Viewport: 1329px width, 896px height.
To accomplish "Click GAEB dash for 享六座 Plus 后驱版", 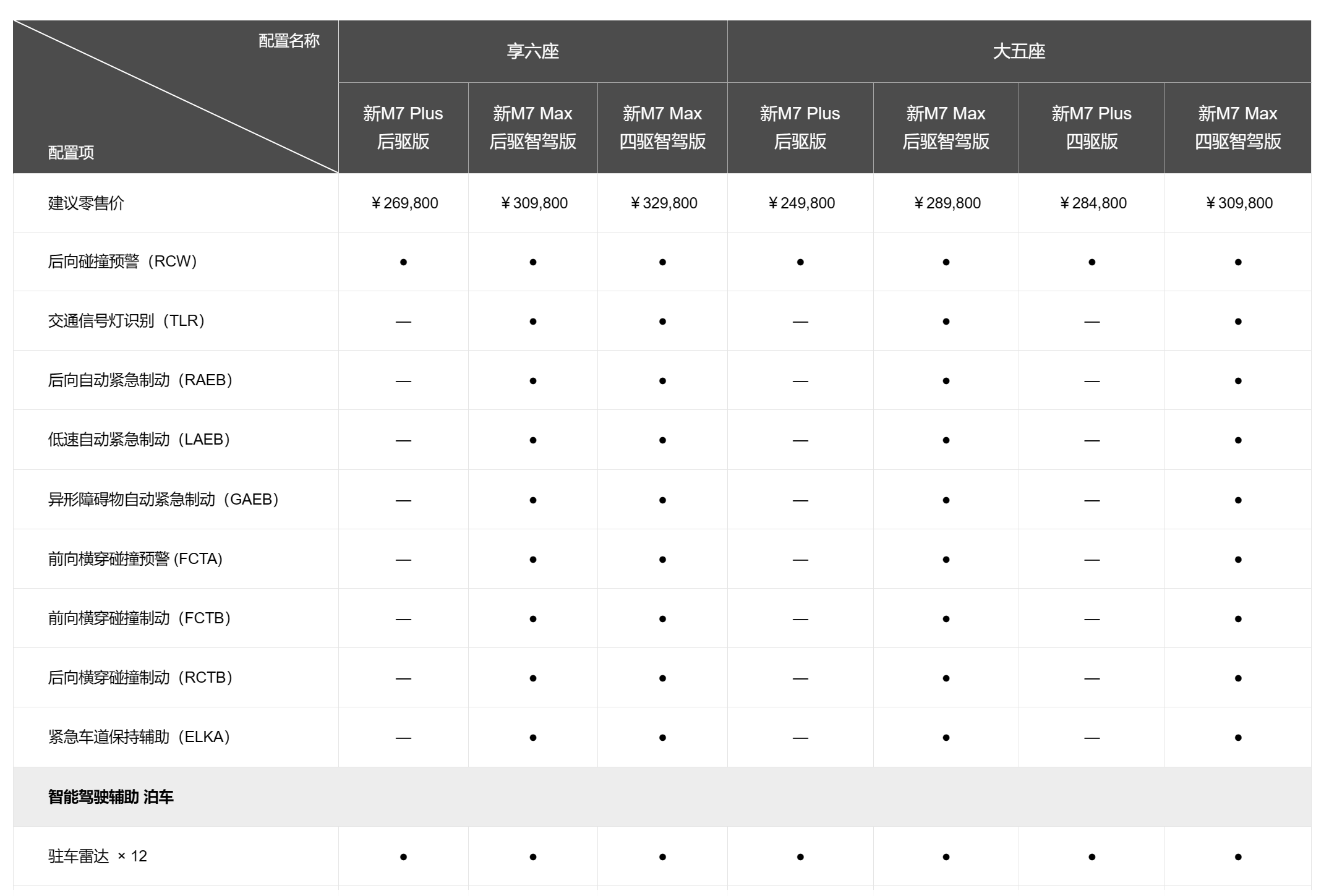I will (403, 500).
